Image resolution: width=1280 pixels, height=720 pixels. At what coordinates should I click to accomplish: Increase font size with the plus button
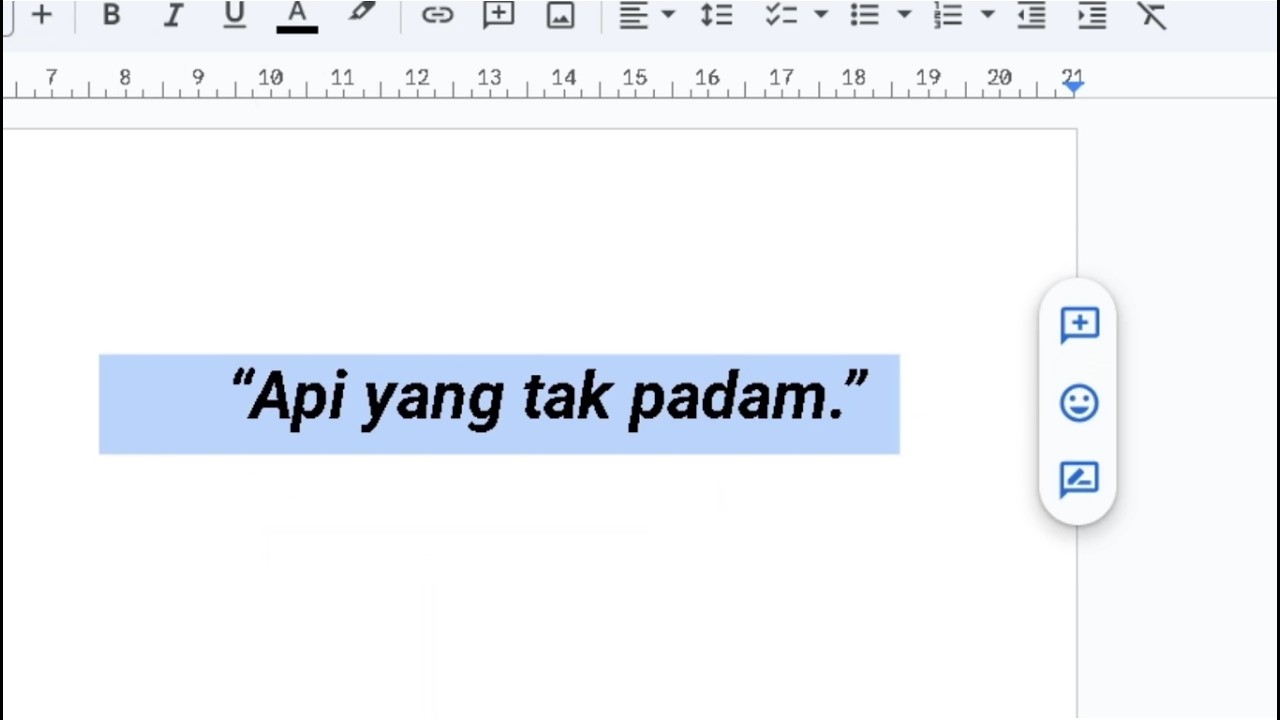pos(41,15)
